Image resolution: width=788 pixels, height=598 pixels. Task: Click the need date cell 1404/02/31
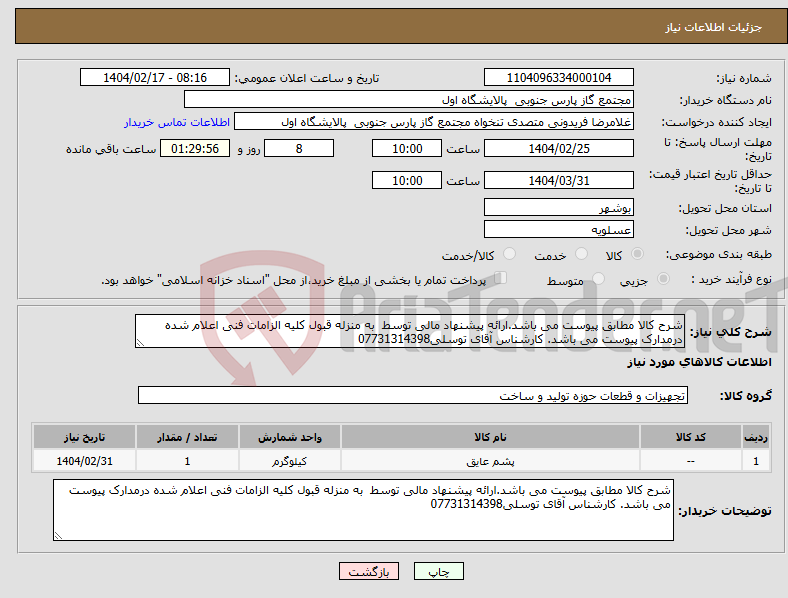point(84,461)
